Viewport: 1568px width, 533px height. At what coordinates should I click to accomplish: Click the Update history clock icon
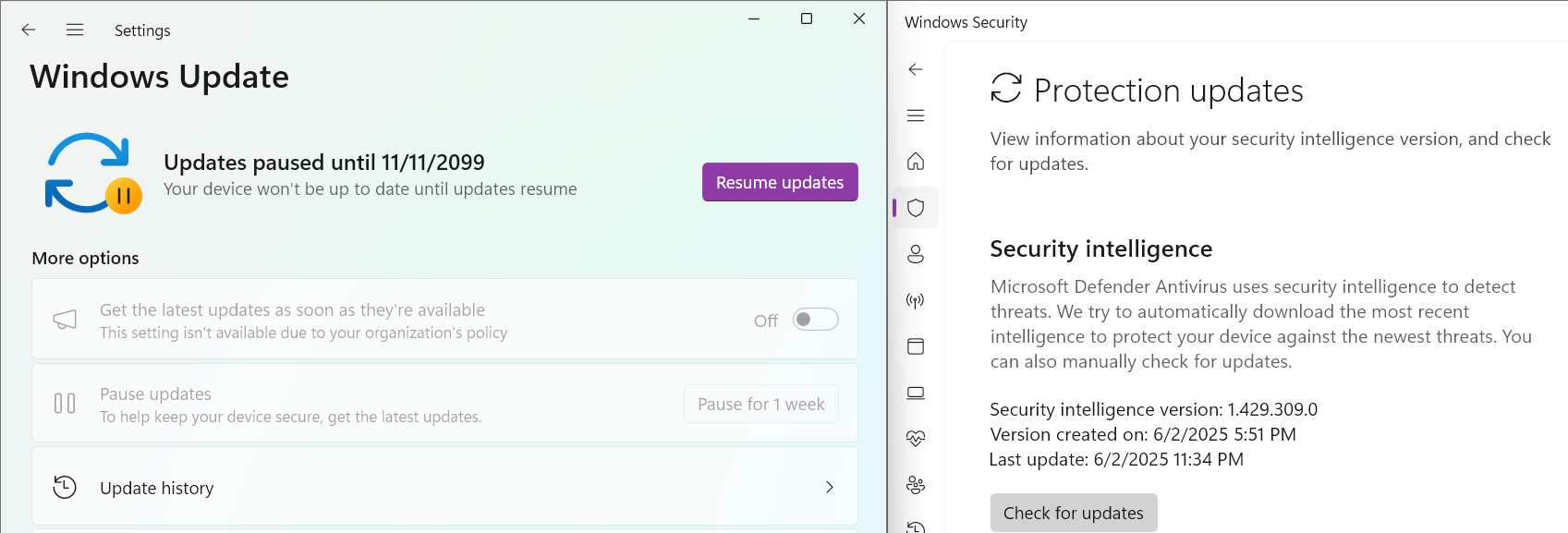coord(65,487)
